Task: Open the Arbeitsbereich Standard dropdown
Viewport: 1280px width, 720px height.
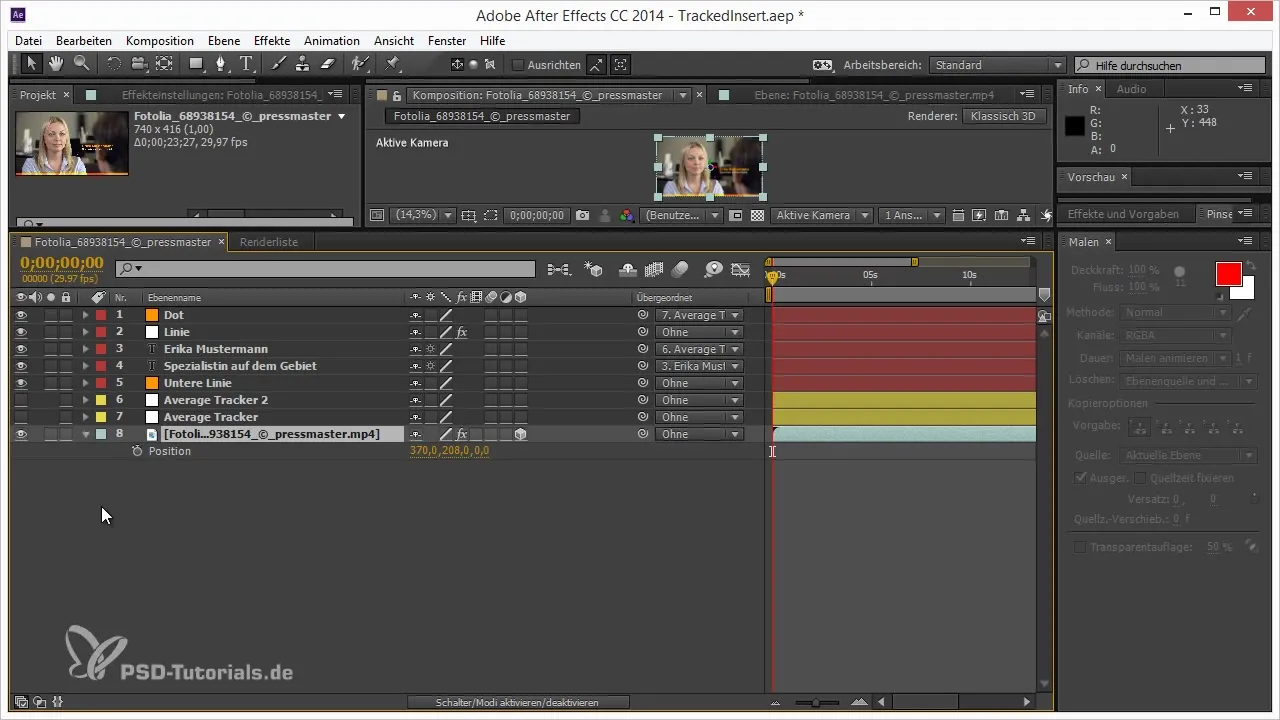Action: [996, 65]
